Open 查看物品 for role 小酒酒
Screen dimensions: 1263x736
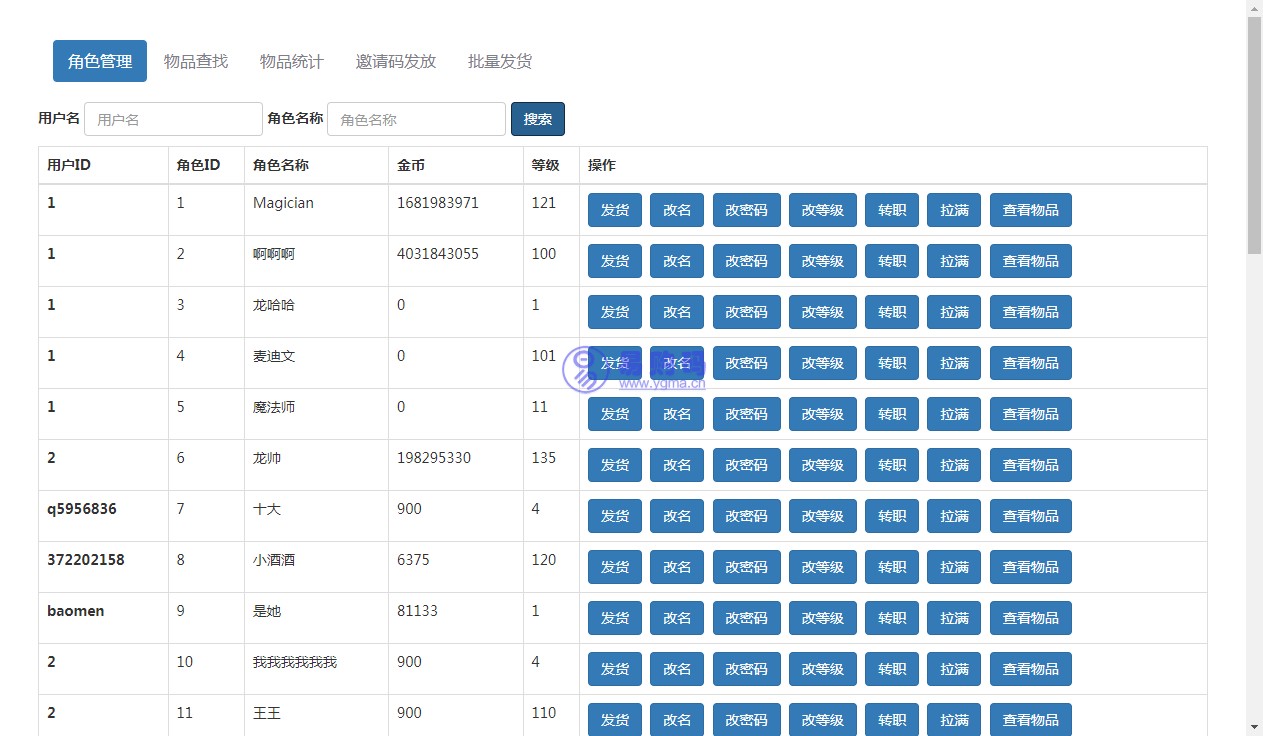point(1030,566)
